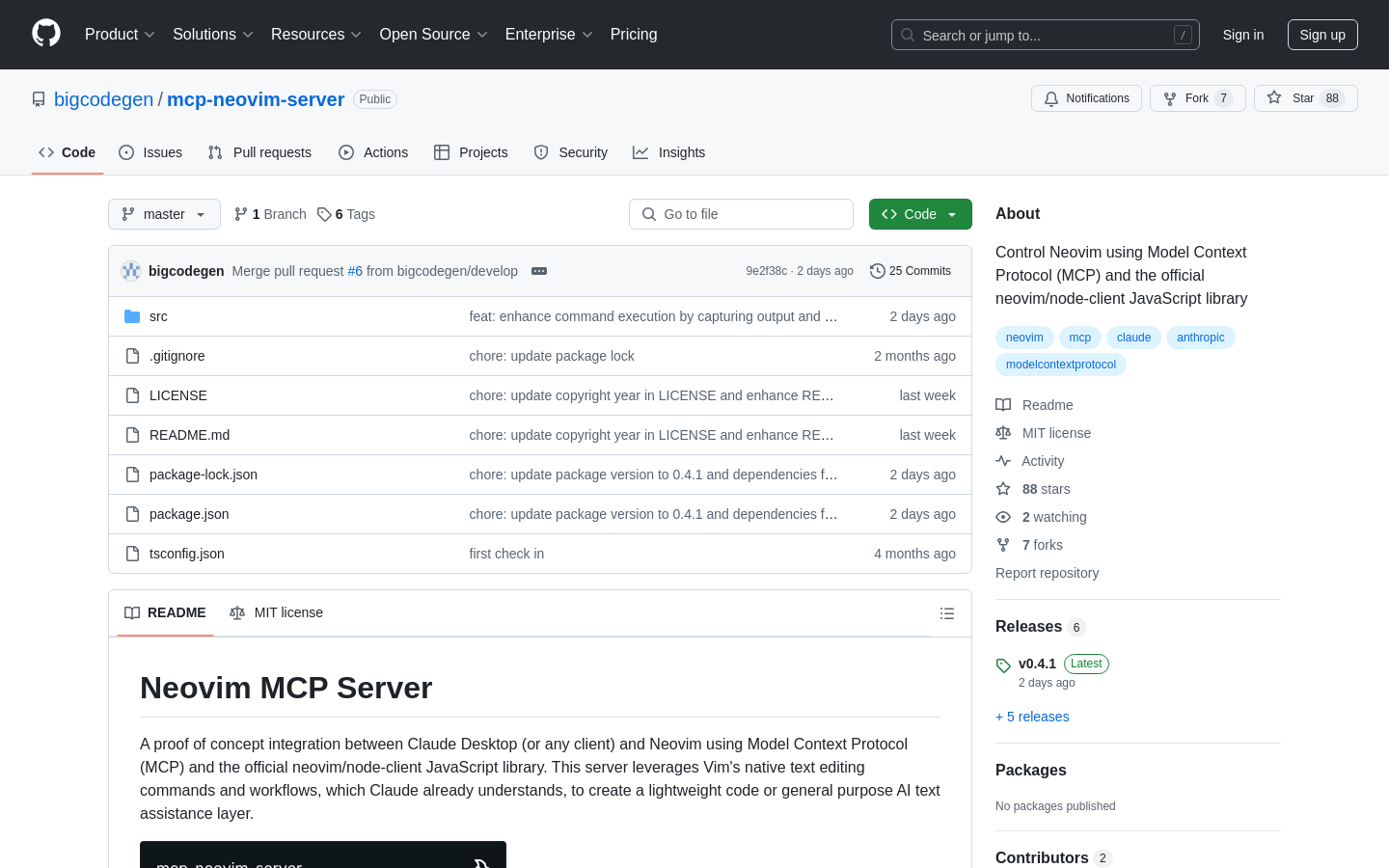Click the mcp topic tag
Viewport: 1389px width, 868px height.
pos(1080,338)
